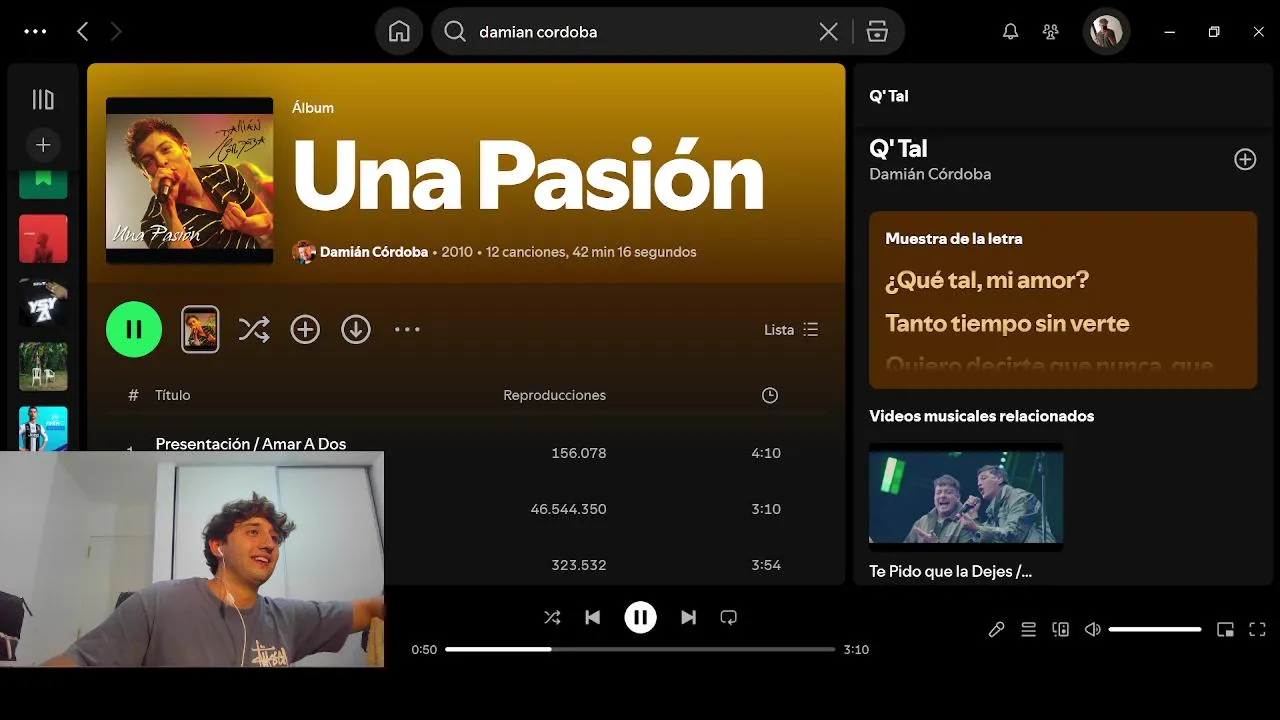
Task: Go back with the left arrow
Action: pos(83,32)
